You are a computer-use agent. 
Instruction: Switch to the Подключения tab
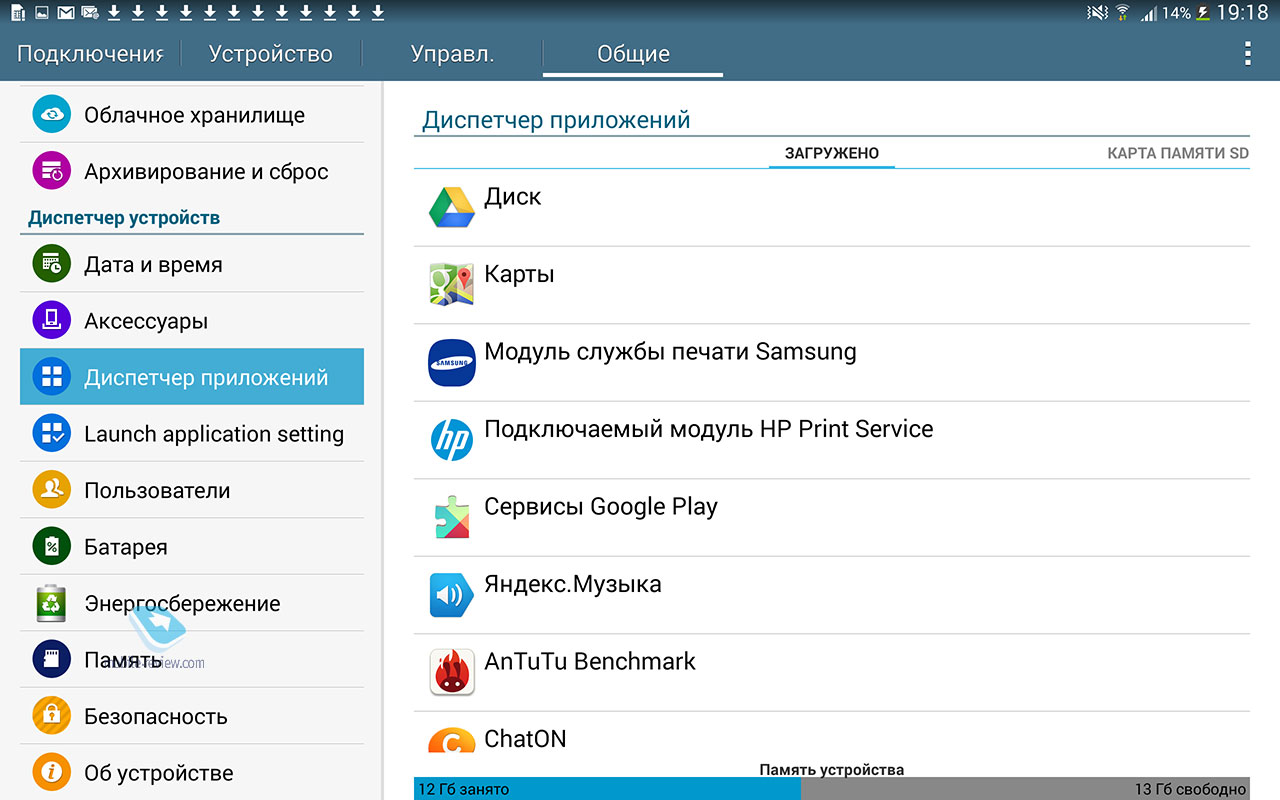click(x=90, y=54)
